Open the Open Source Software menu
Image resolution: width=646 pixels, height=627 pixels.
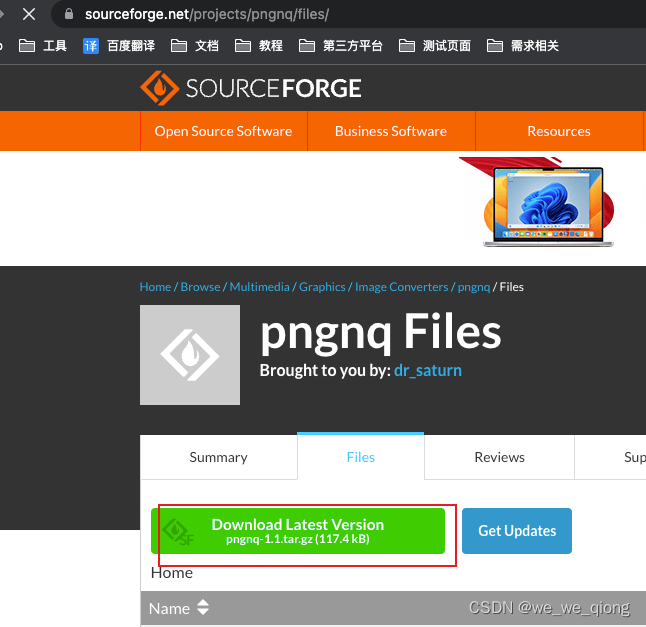click(x=223, y=131)
